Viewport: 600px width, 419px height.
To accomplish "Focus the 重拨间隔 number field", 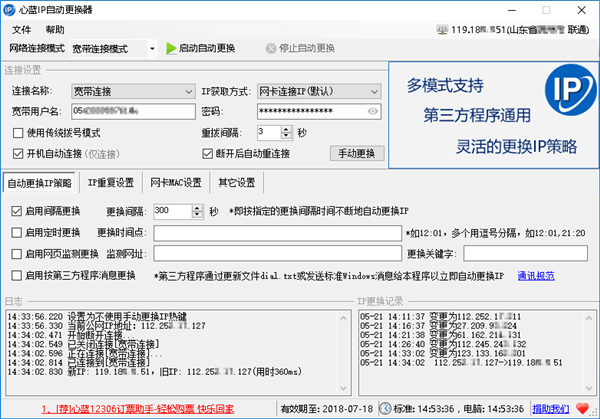I will [269, 133].
